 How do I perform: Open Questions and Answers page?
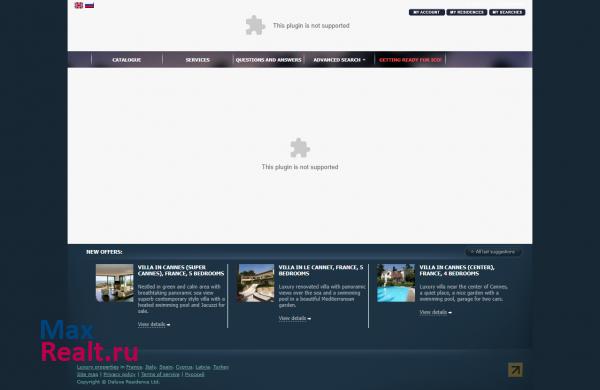(268, 60)
